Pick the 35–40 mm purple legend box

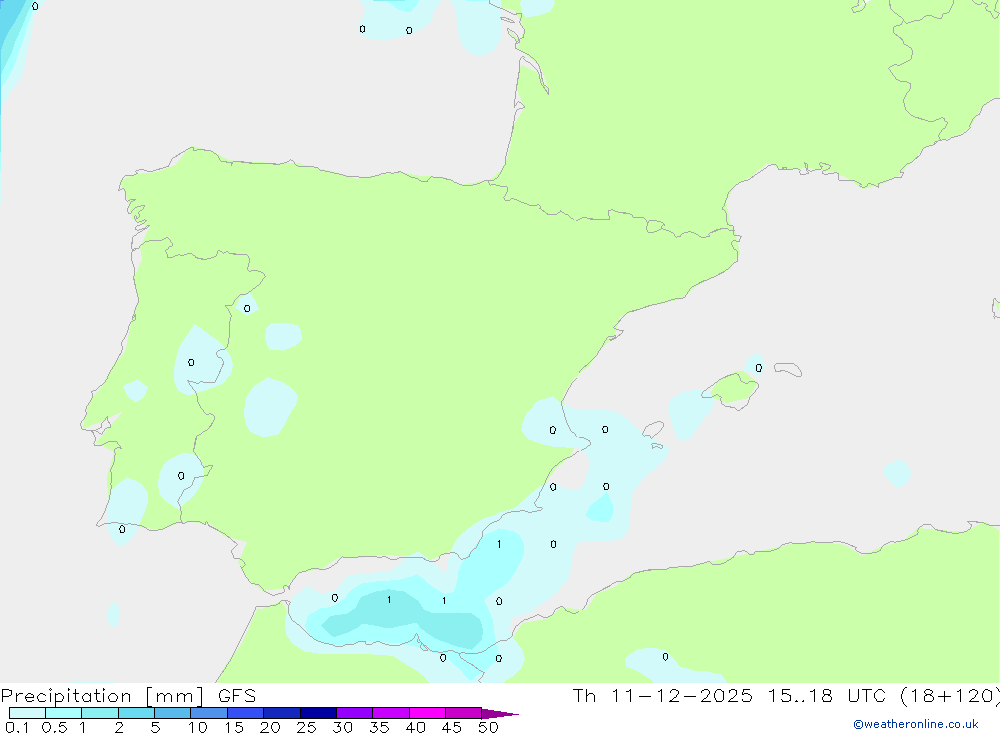point(391,713)
